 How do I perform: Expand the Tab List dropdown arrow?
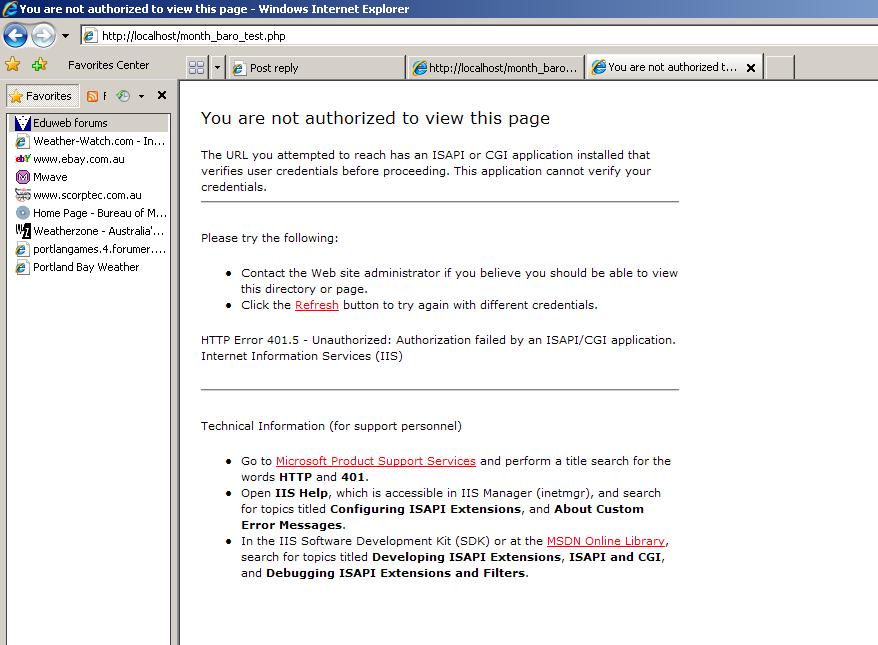(217, 68)
